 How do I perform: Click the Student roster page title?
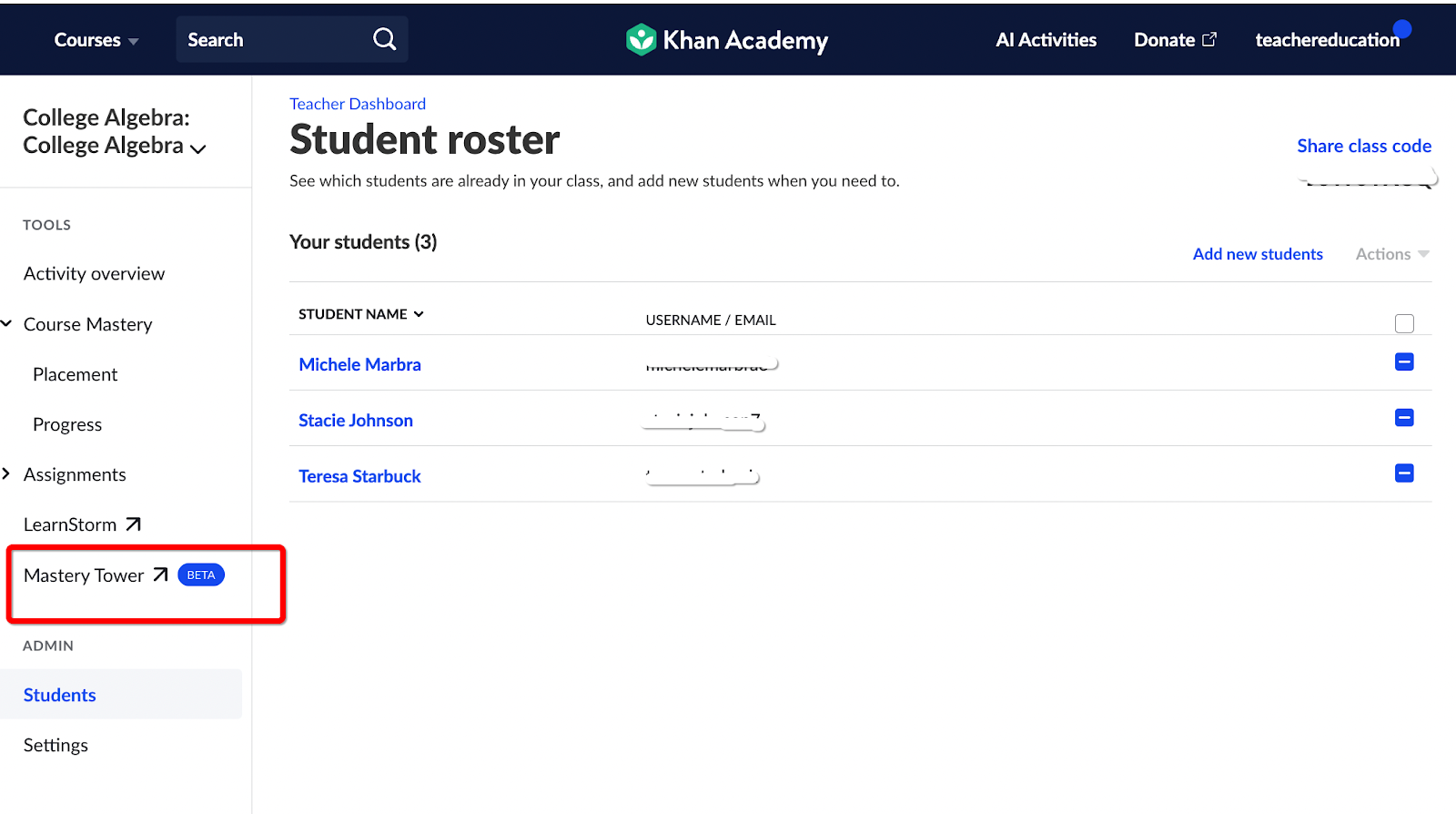pyautogui.click(x=424, y=139)
